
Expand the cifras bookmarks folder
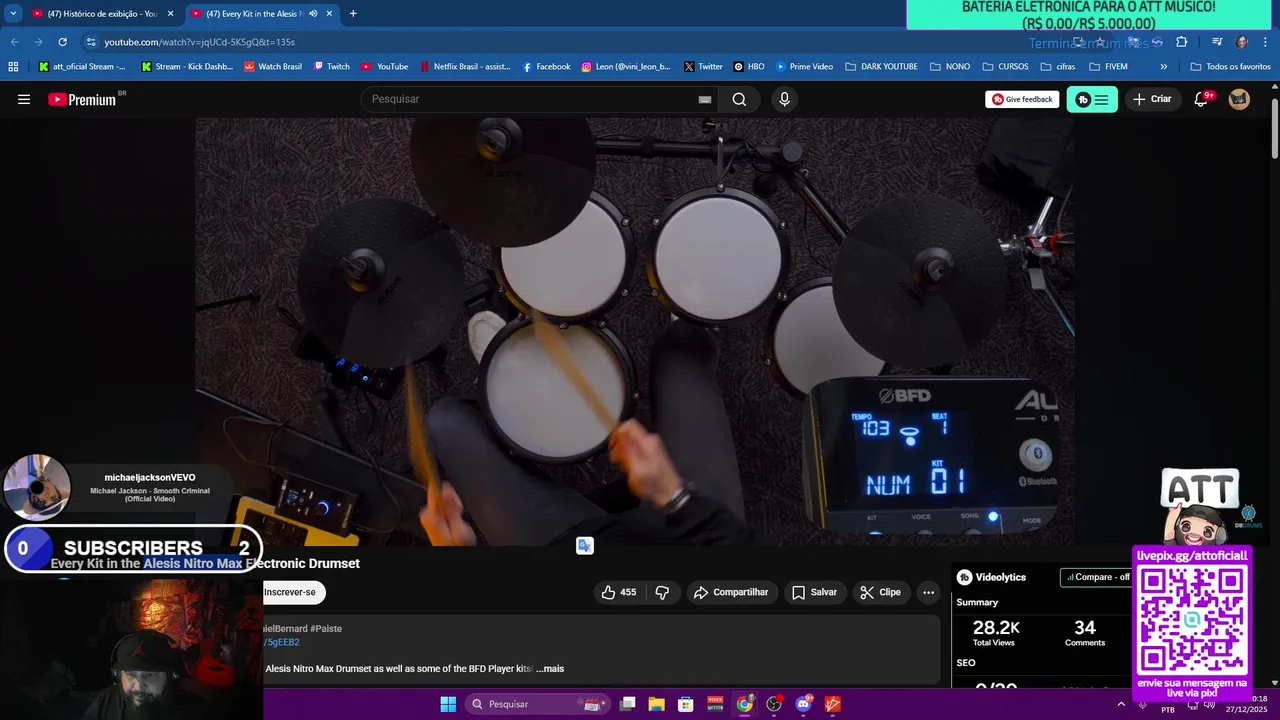coord(1058,67)
